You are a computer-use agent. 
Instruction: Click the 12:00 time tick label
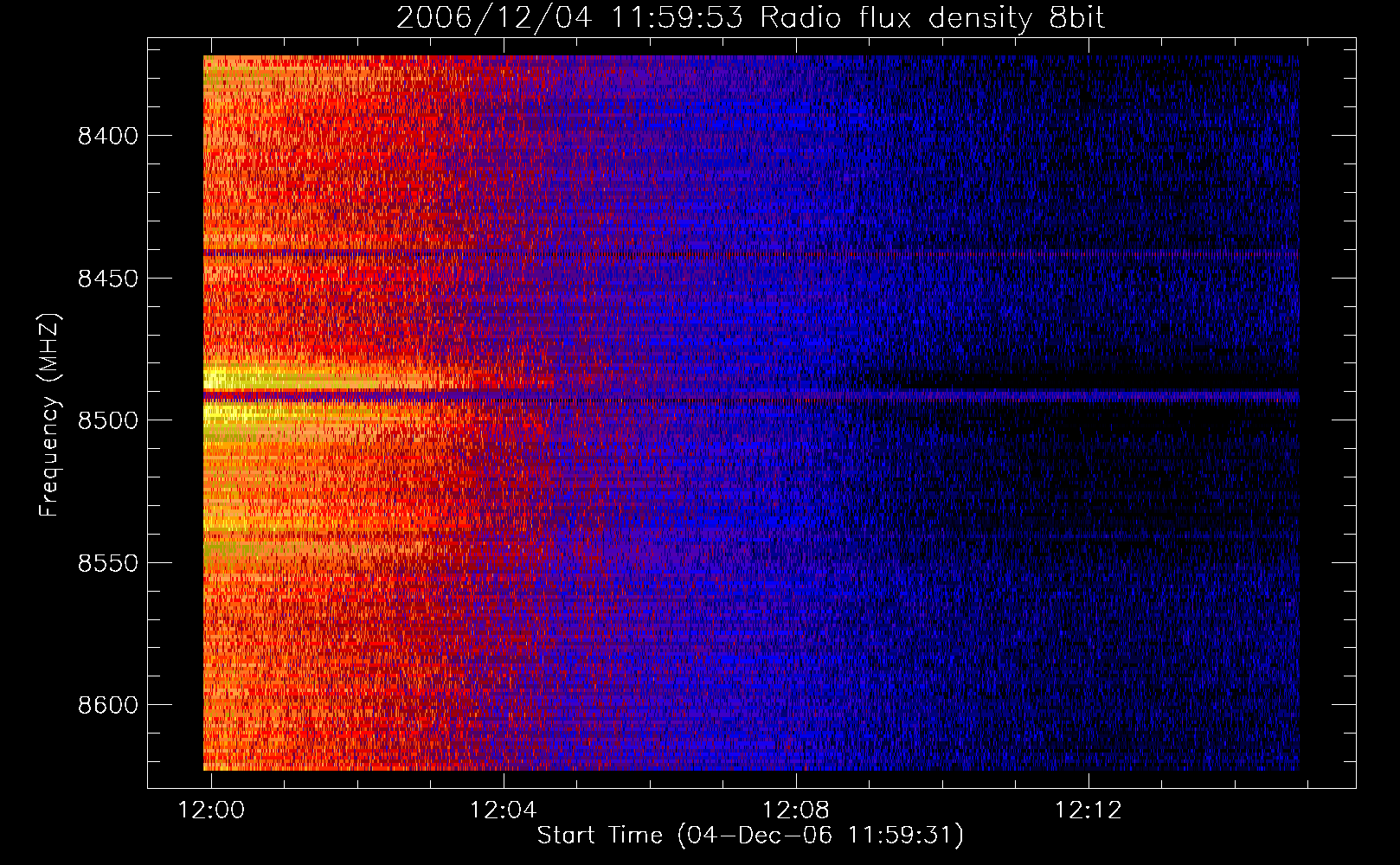coord(211,810)
